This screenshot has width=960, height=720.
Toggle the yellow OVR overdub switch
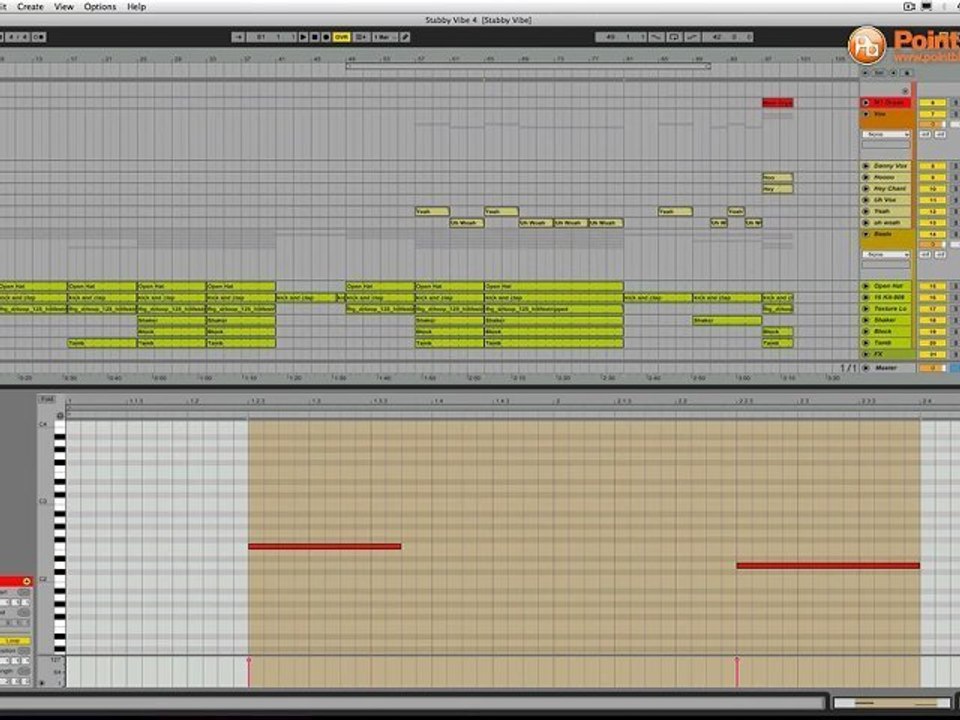coord(341,37)
